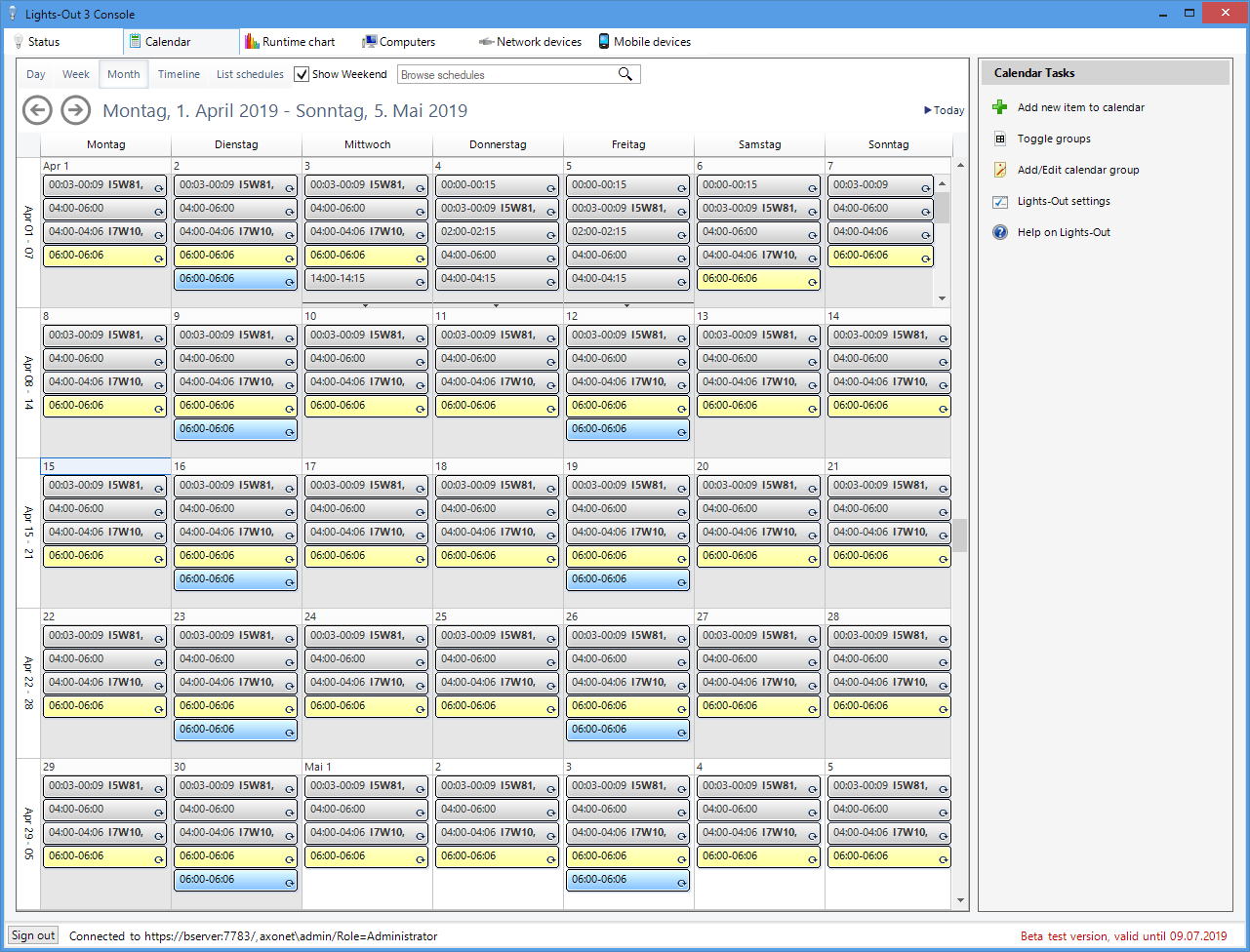Select the 04:00-04:15 entry on April 5
This screenshot has width=1250, height=952.
pyautogui.click(x=627, y=279)
